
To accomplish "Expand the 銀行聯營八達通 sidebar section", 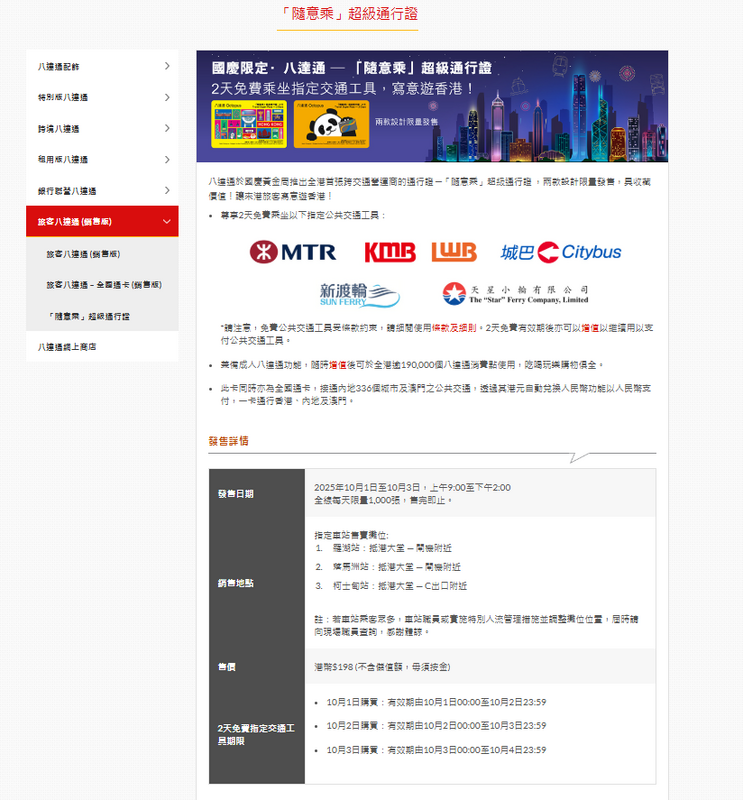I will pyautogui.click(x=102, y=190).
